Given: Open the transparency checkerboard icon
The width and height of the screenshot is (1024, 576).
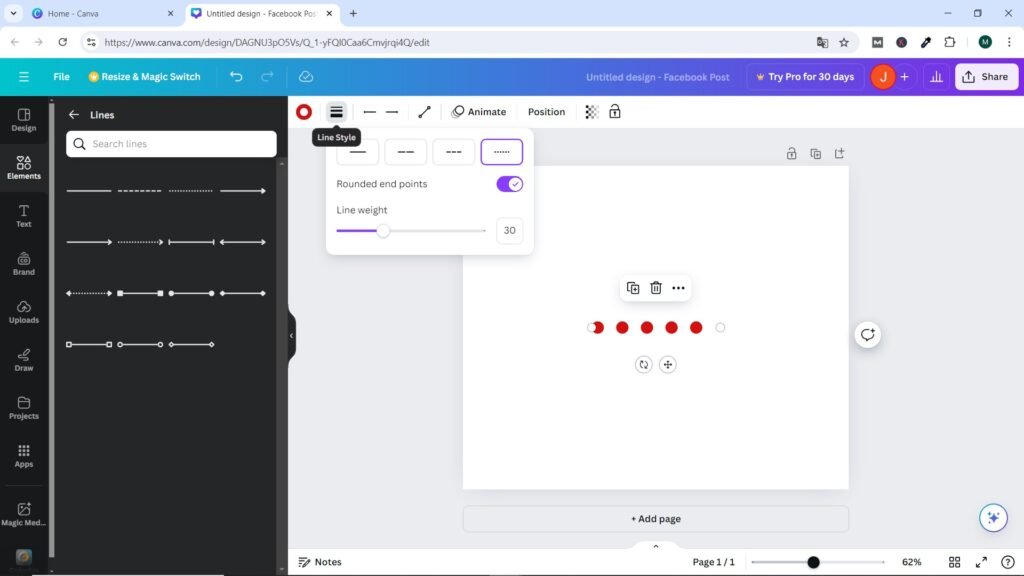Looking at the screenshot, I should (x=592, y=112).
